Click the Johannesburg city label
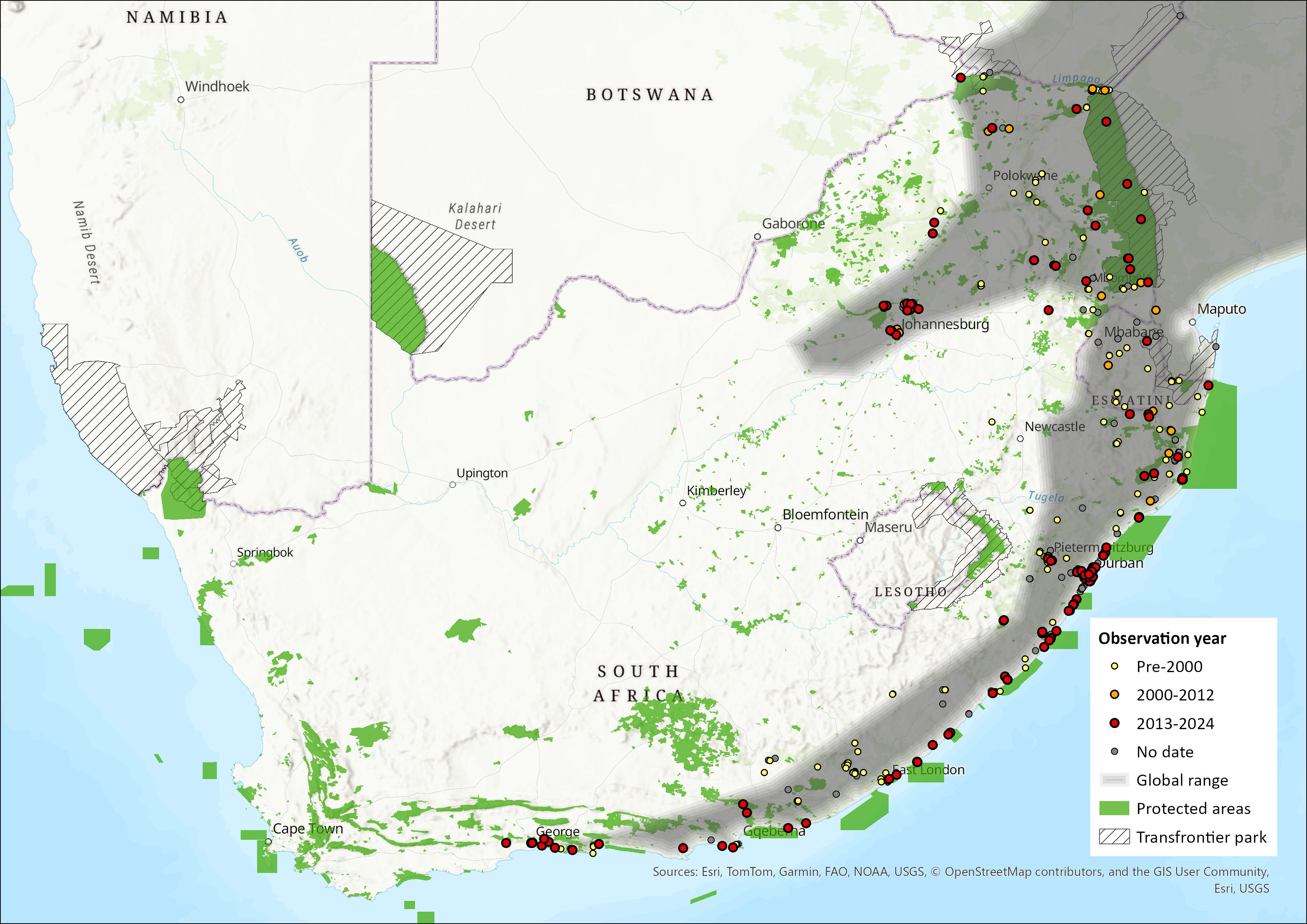The width and height of the screenshot is (1307, 924). (945, 325)
